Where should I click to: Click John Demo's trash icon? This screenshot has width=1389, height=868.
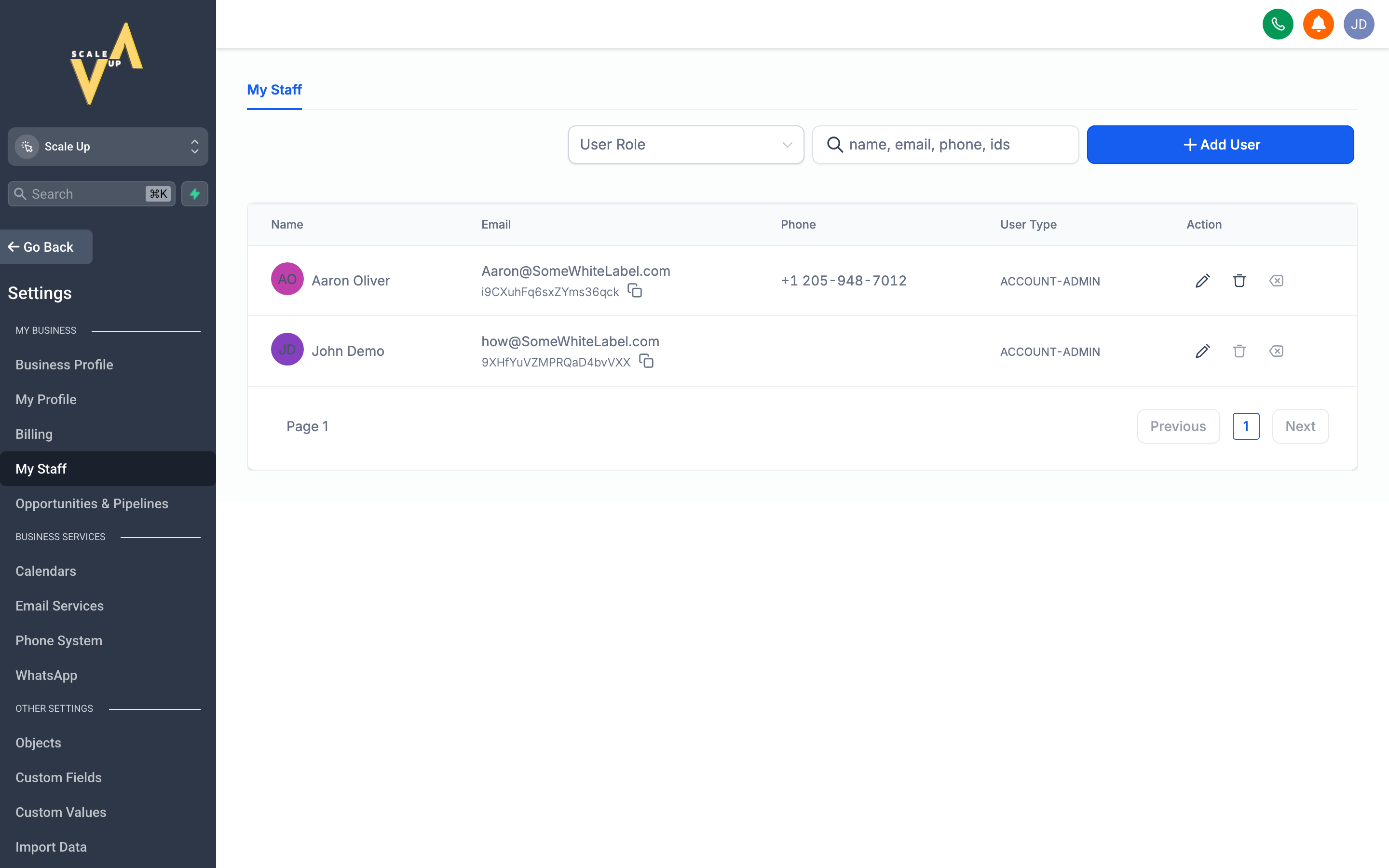(1239, 351)
